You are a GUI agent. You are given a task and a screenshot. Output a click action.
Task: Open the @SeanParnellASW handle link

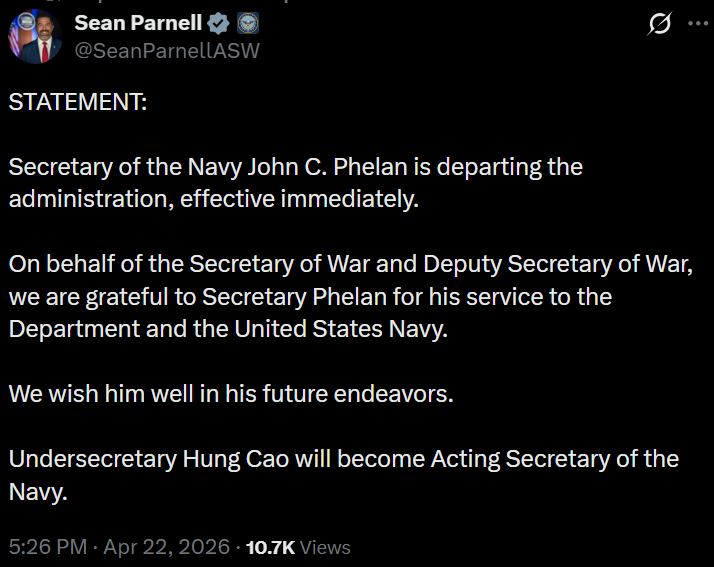[x=167, y=50]
